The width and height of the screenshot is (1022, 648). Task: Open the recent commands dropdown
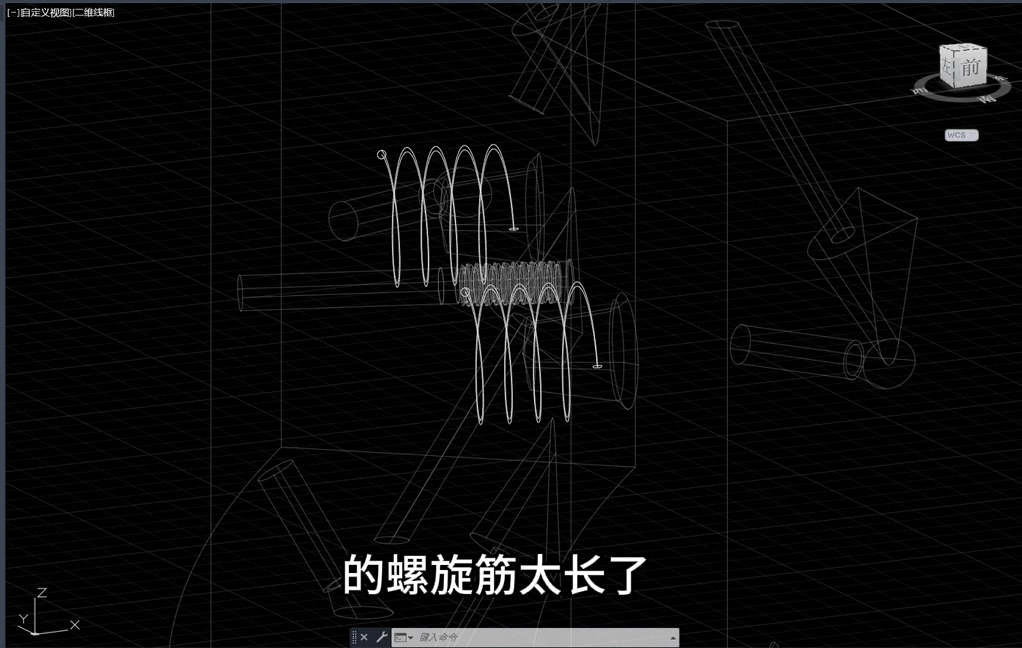pos(404,638)
